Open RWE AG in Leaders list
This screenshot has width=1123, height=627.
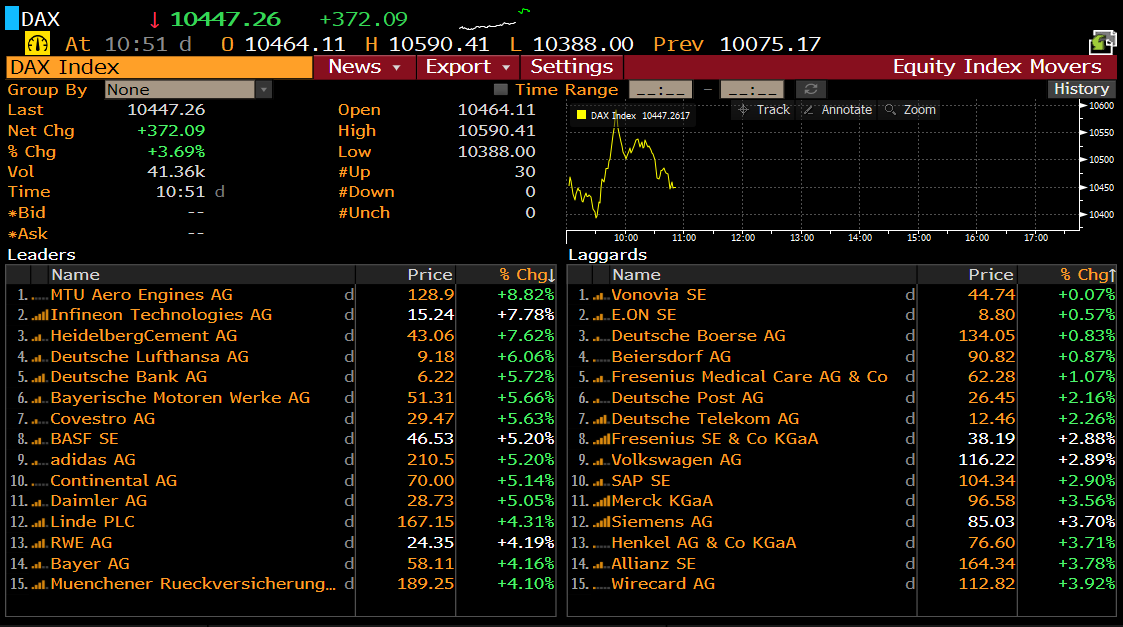coord(81,543)
